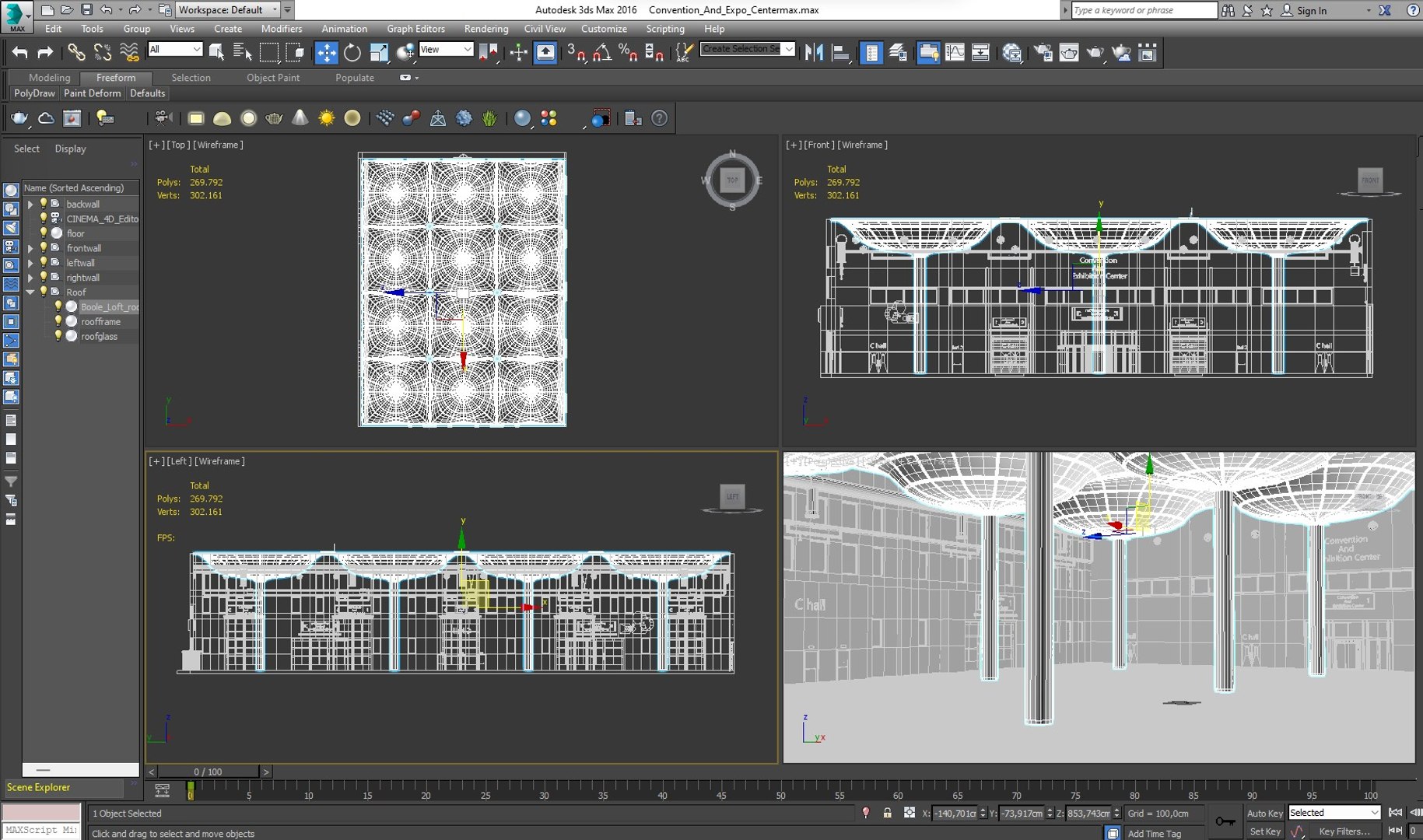The image size is (1423, 840).
Task: Open the Paint Deform panel button
Action: tap(92, 93)
